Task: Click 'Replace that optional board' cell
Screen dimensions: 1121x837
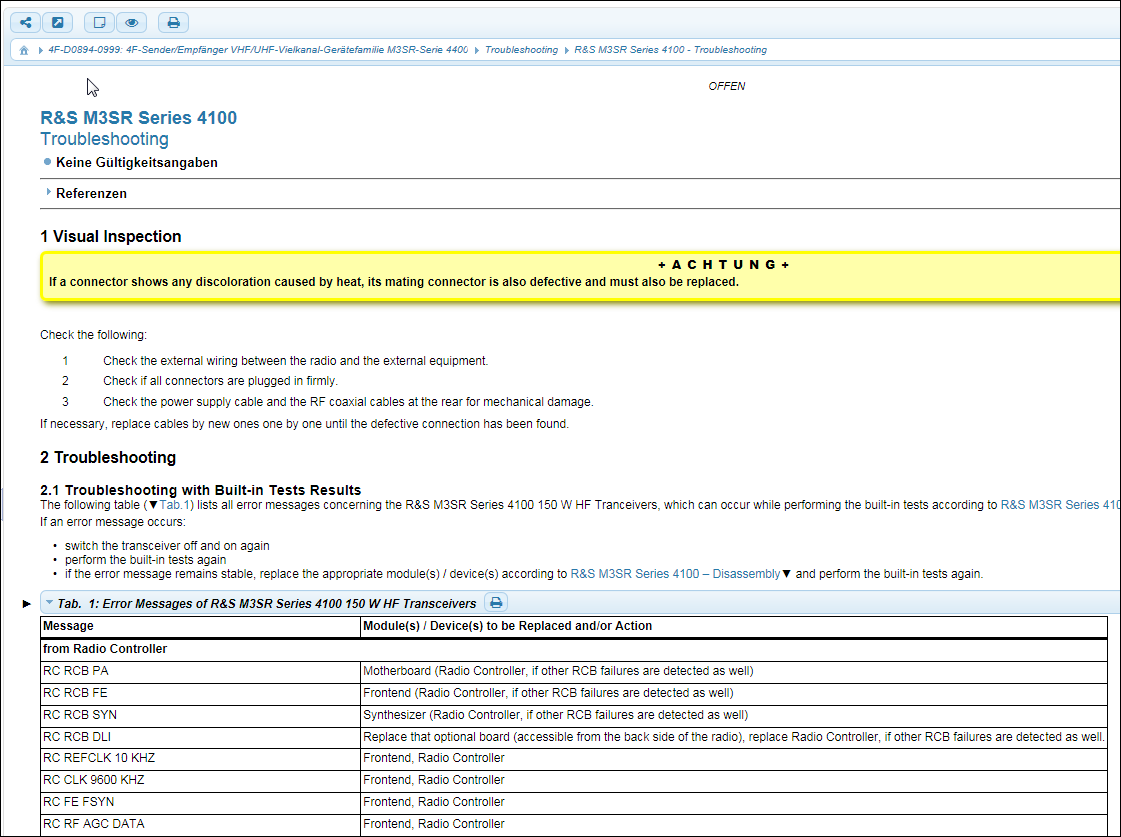Action: coord(734,737)
